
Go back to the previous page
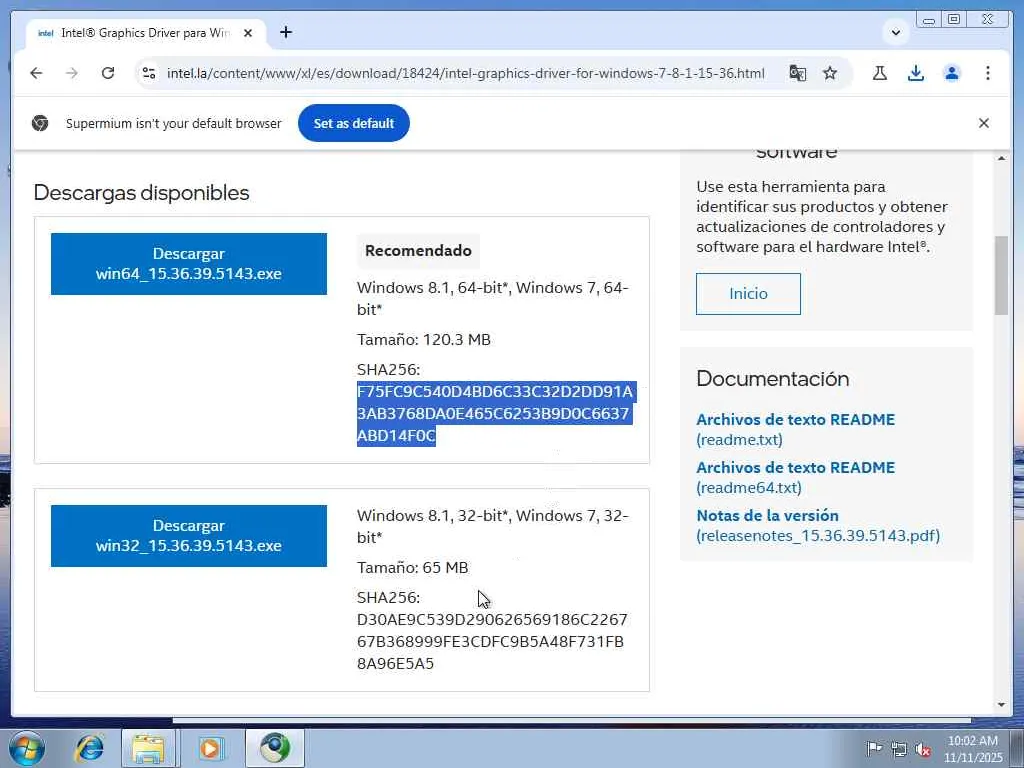36,73
